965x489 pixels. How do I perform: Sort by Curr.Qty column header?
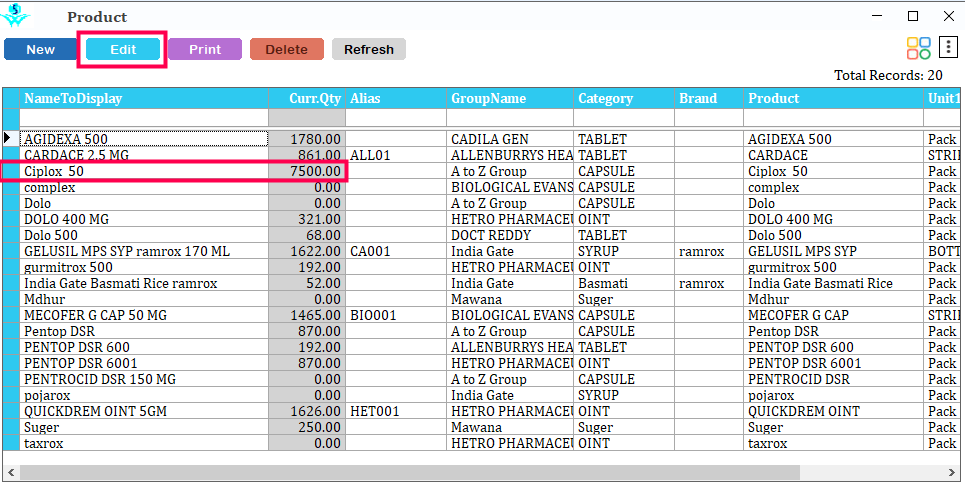point(307,98)
